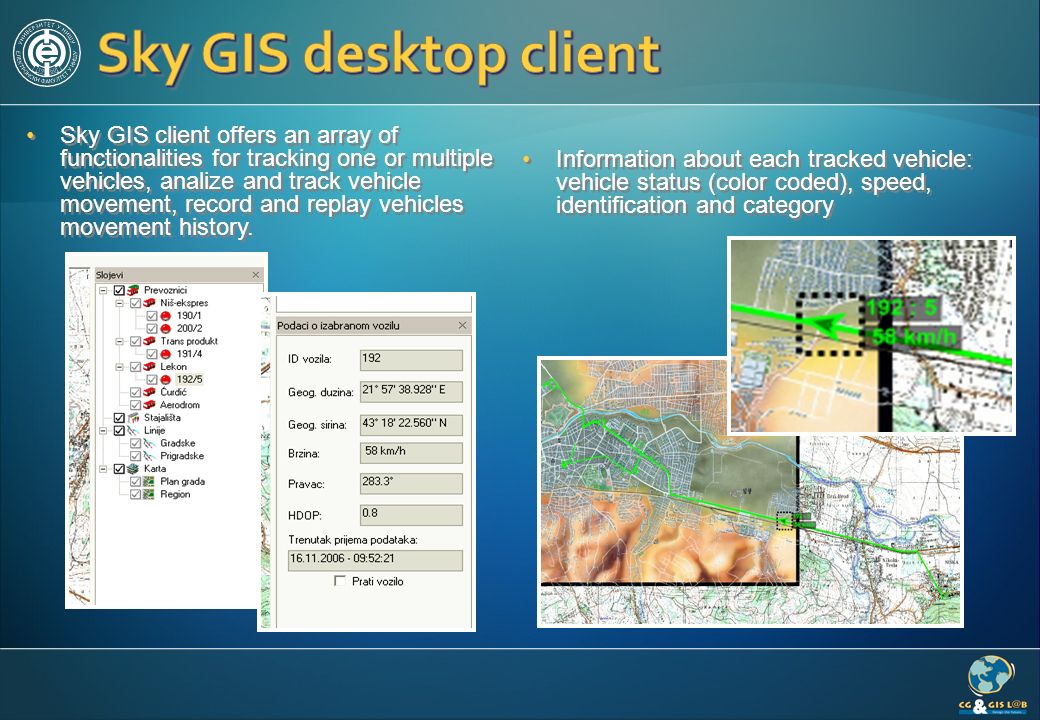Toggle the checkbox for vehicle 190/1
Image resolution: width=1040 pixels, height=720 pixels.
pos(152,316)
